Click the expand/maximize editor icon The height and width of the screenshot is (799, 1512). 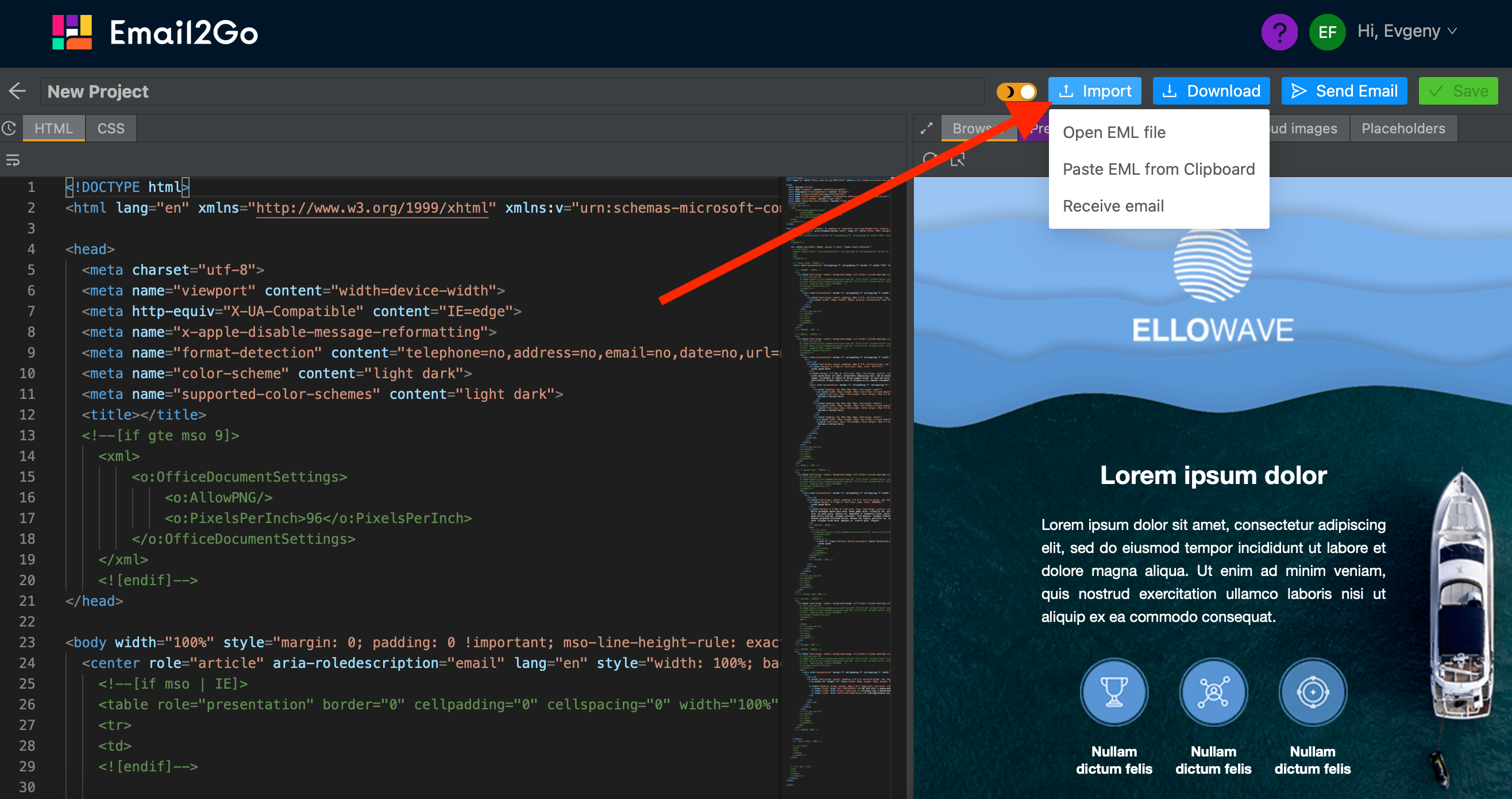click(925, 128)
